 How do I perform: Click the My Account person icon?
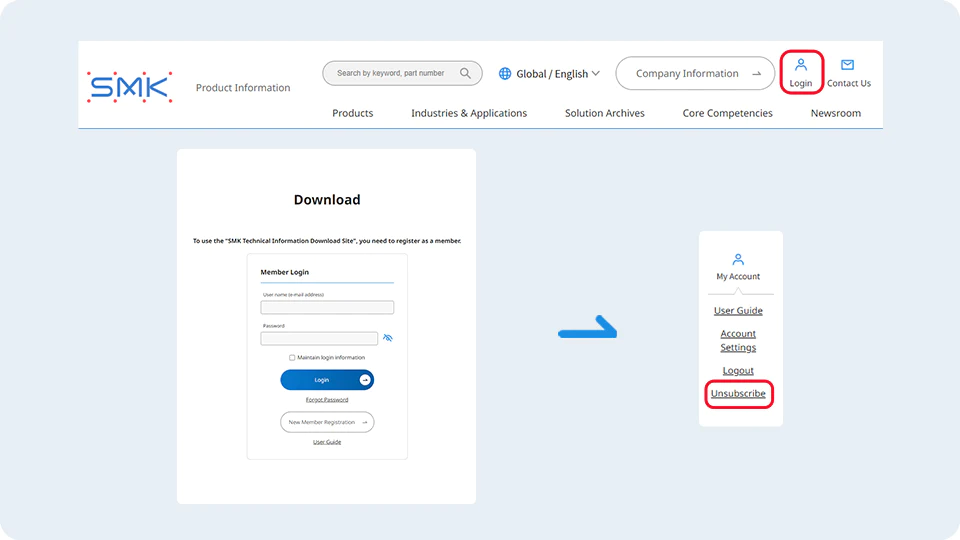tap(738, 260)
